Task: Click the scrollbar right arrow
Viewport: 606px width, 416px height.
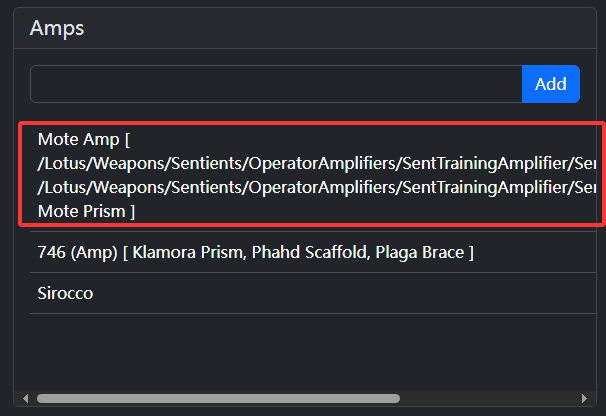Action: tap(584, 398)
